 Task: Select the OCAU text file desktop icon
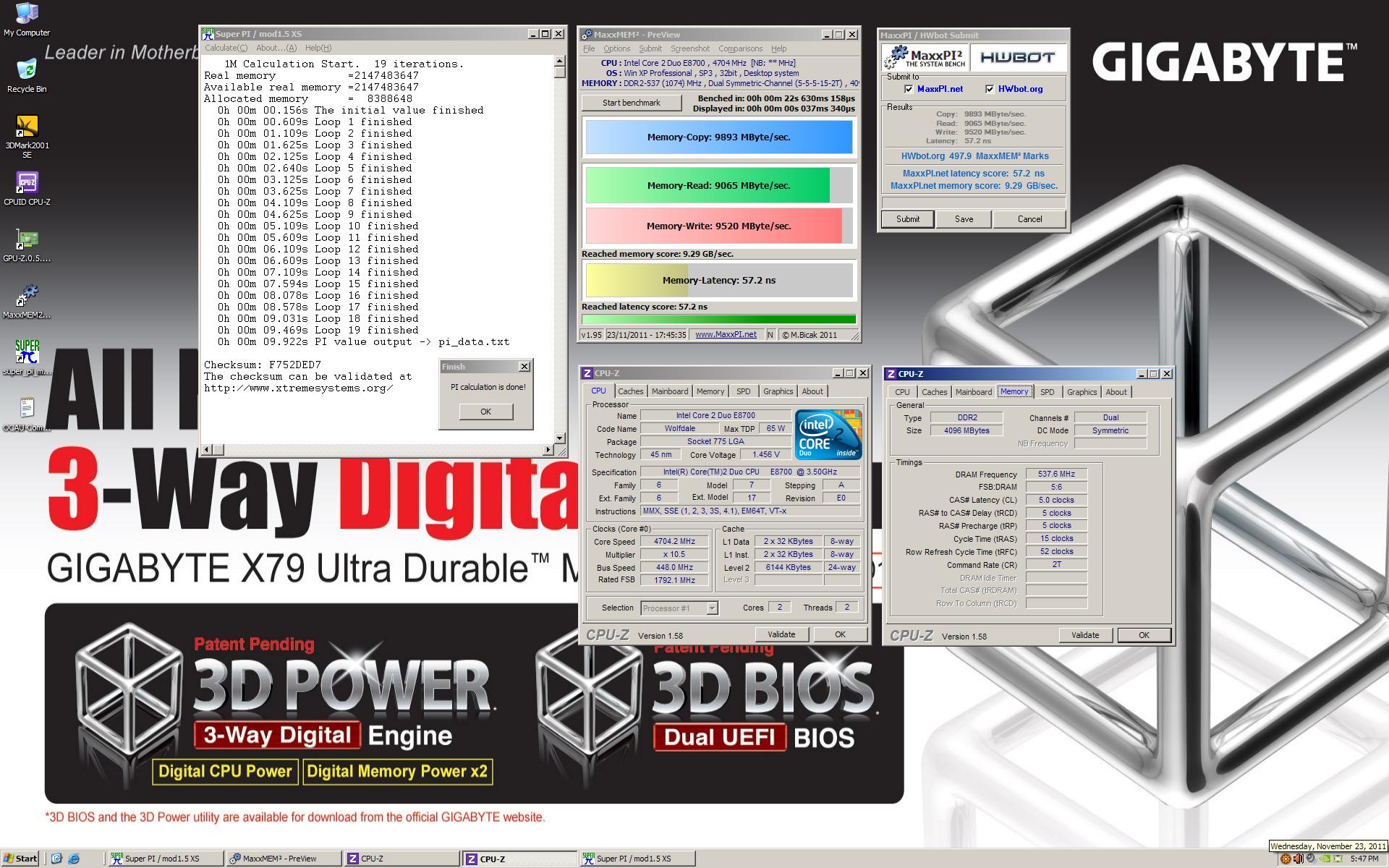pyautogui.click(x=27, y=414)
